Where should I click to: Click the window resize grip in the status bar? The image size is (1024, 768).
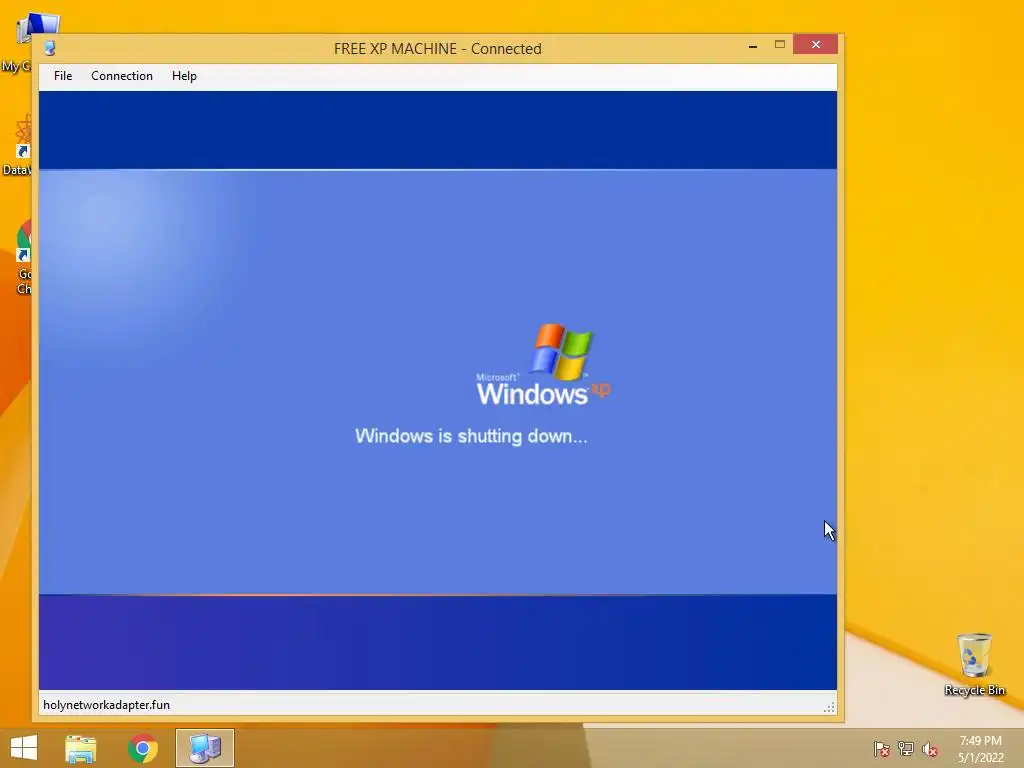coord(829,707)
